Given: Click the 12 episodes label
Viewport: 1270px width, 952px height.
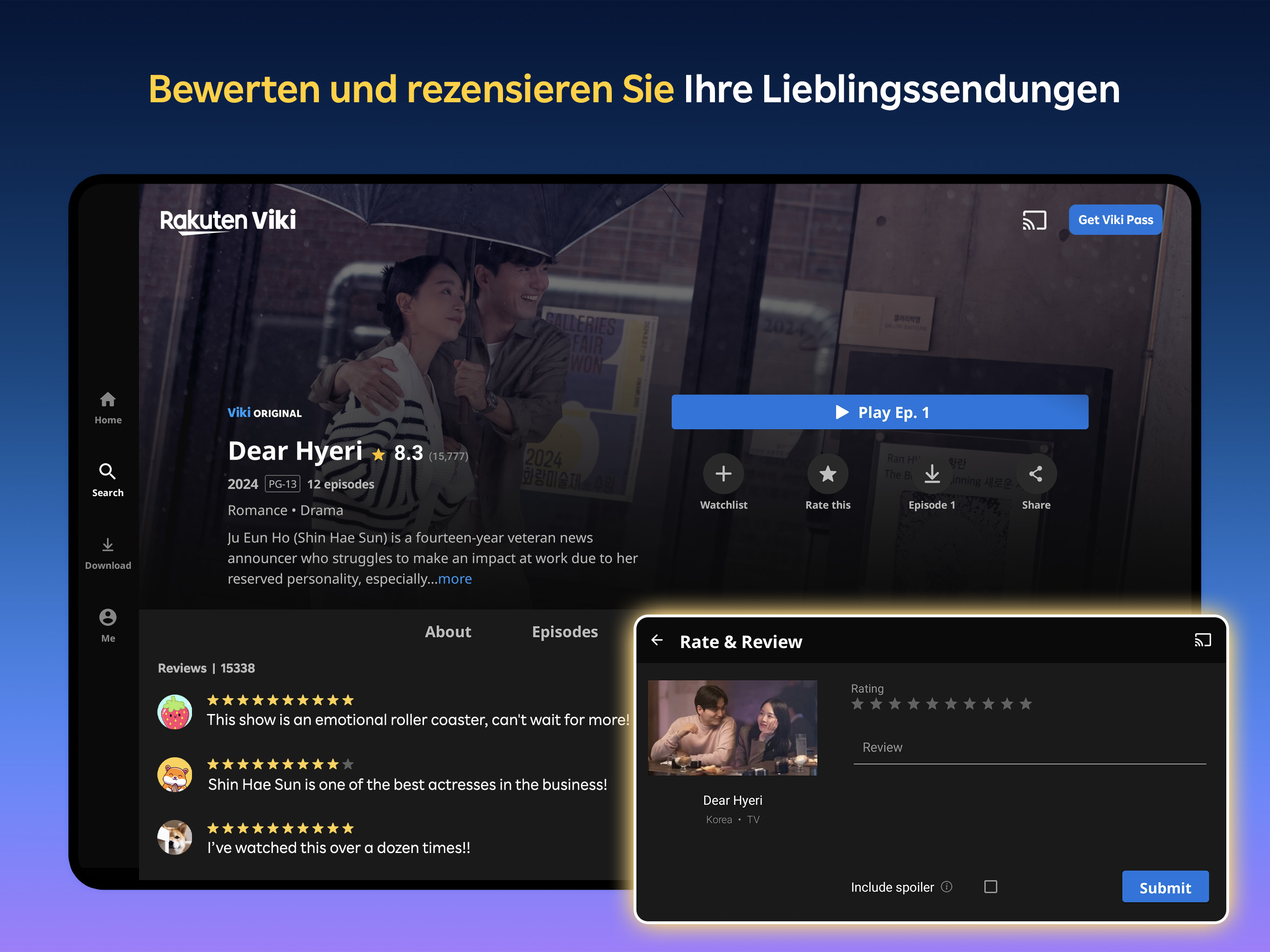Looking at the screenshot, I should coord(340,484).
